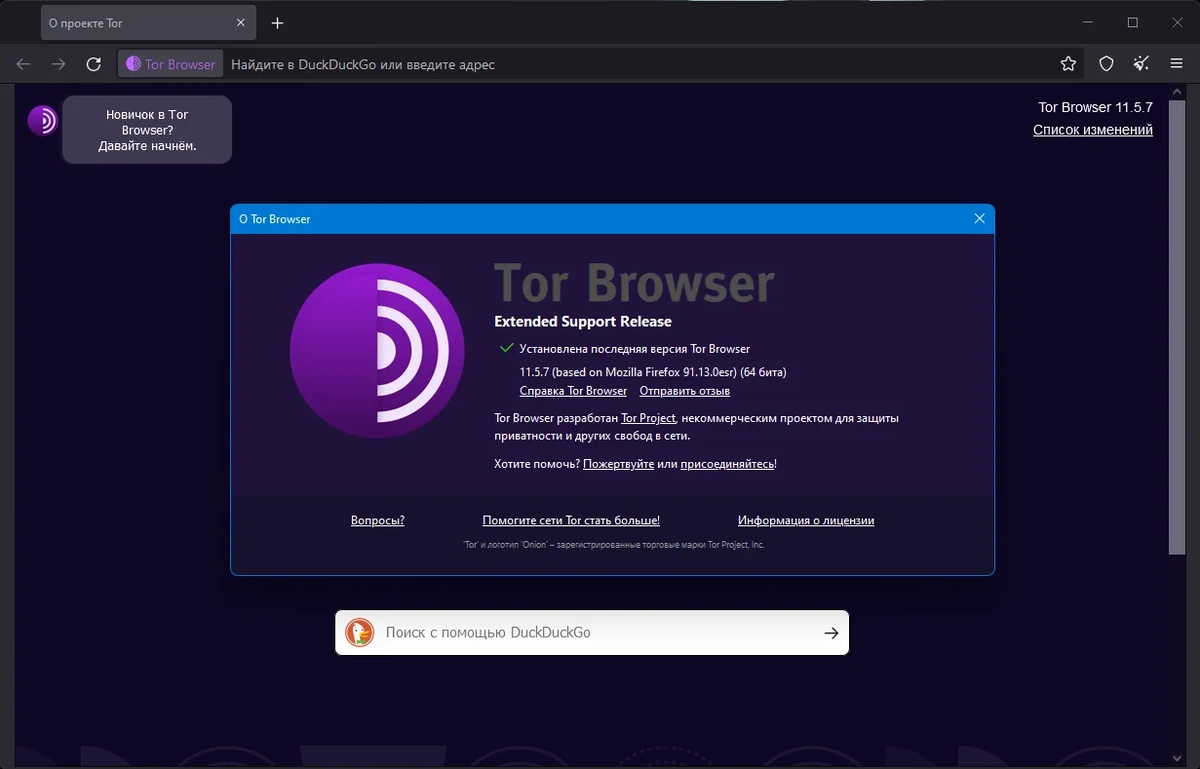Viewport: 1200px width, 769px height.
Task: Reload the current page
Action: point(94,64)
